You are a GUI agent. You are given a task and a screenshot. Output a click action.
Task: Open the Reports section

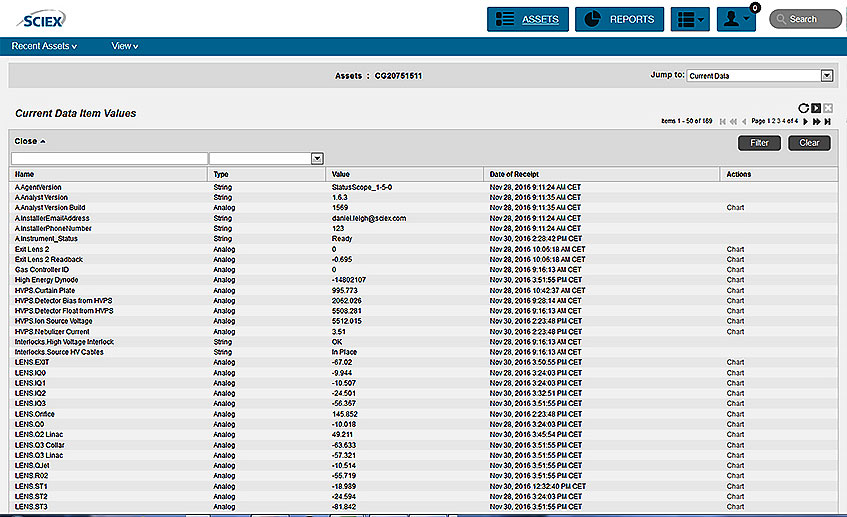[619, 19]
